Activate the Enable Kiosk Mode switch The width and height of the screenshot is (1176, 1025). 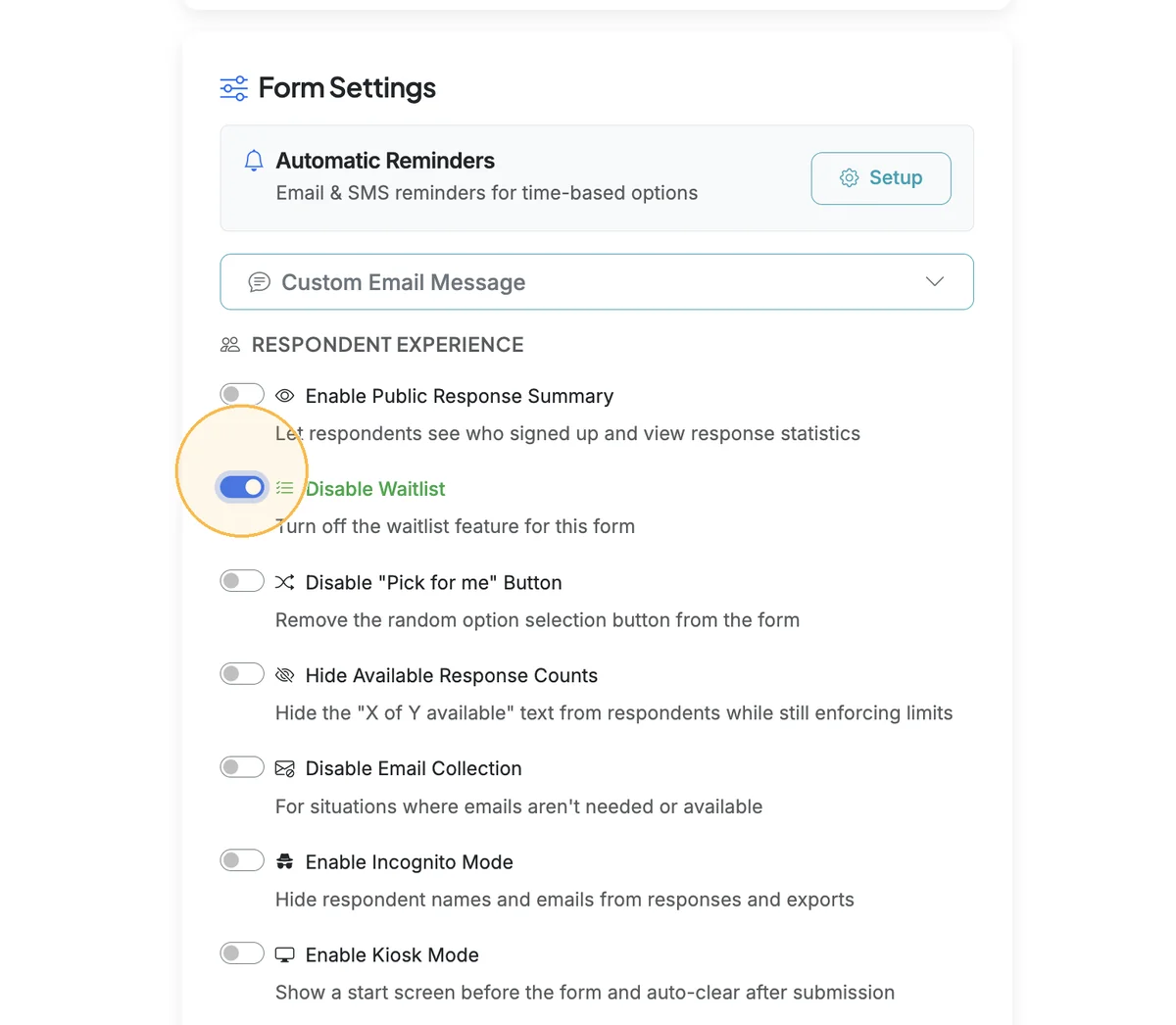point(242,952)
